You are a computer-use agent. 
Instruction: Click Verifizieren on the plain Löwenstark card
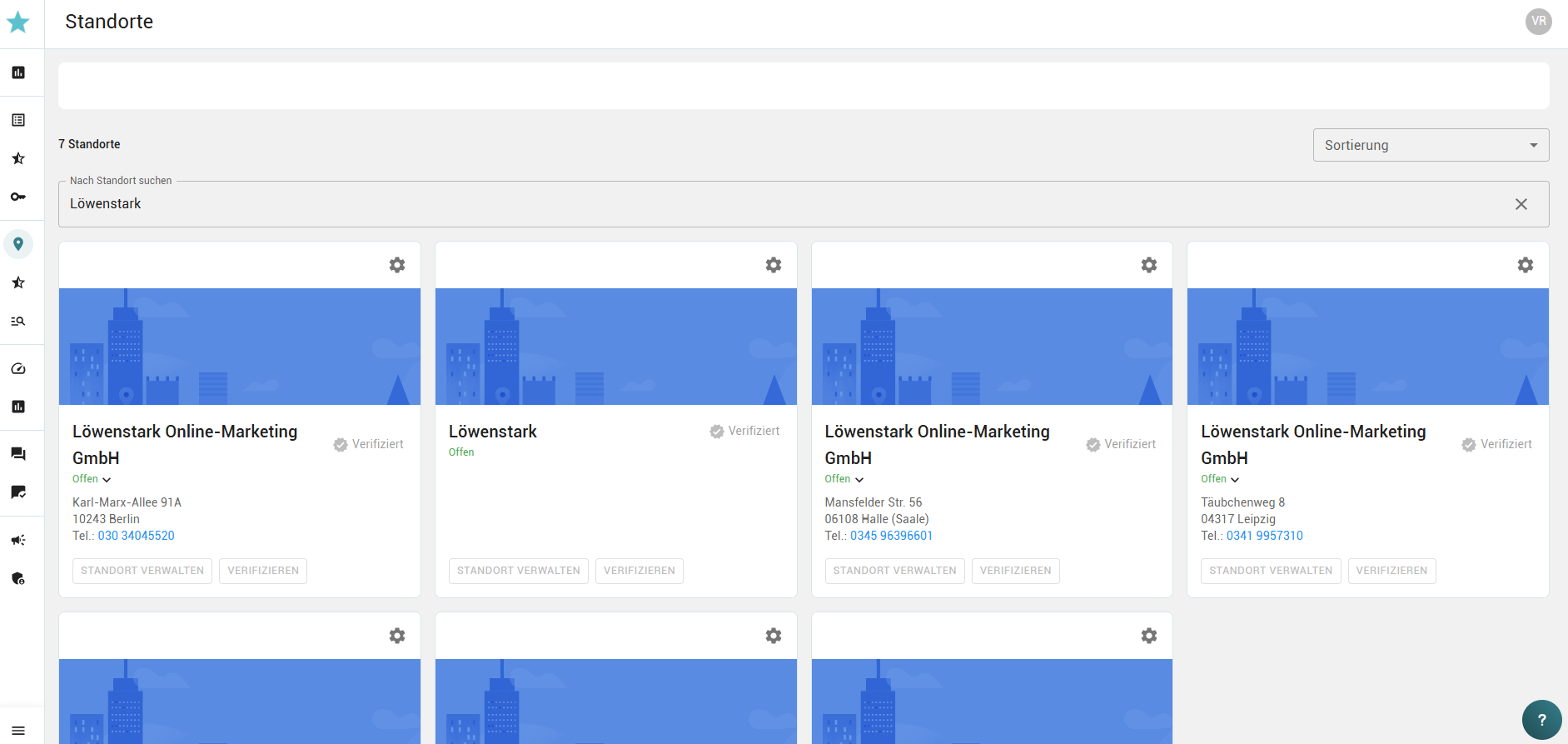pos(640,571)
